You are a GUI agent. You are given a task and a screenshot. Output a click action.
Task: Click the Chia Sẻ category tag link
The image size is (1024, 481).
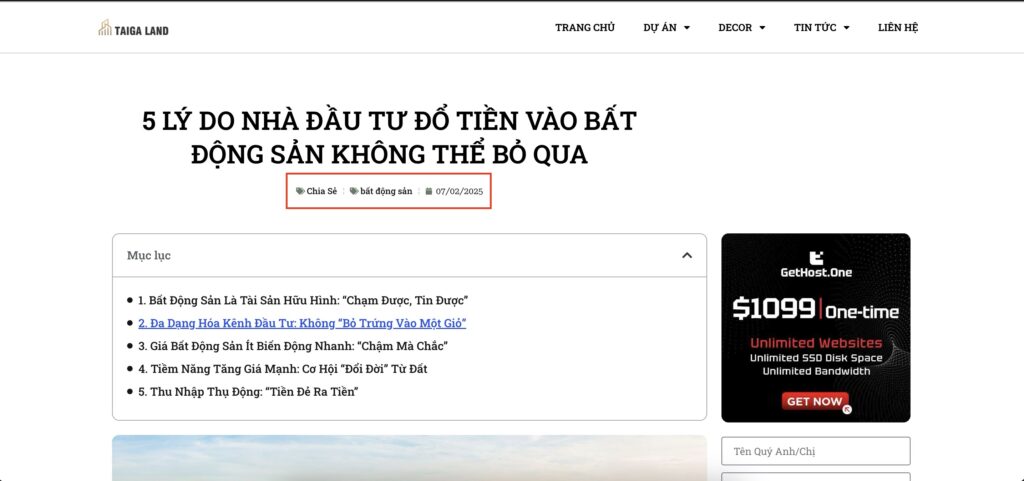pyautogui.click(x=321, y=191)
